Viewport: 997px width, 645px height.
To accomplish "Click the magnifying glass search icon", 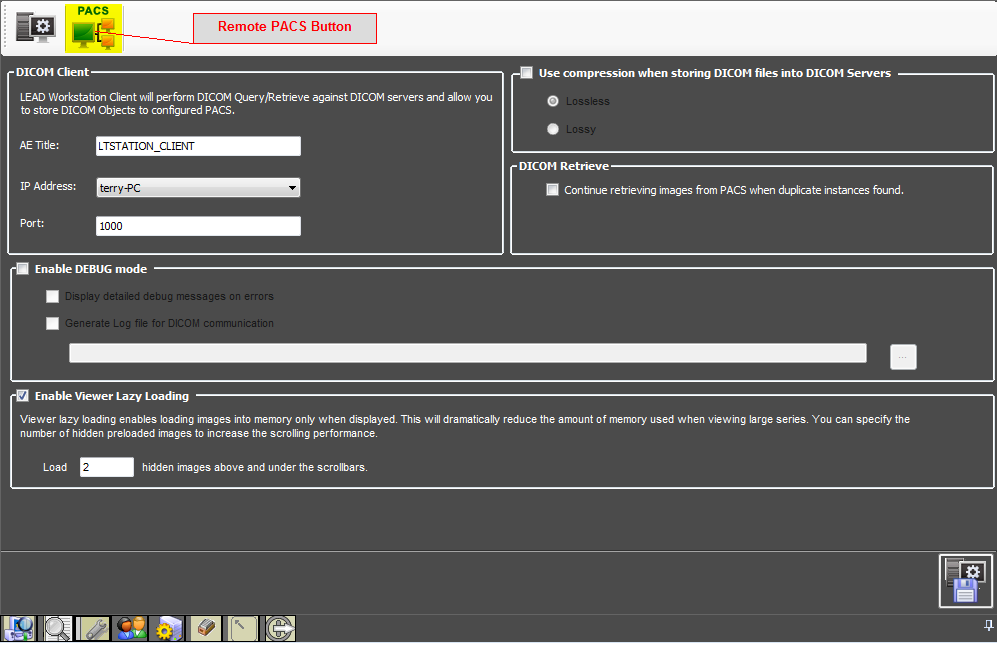I will coord(57,628).
